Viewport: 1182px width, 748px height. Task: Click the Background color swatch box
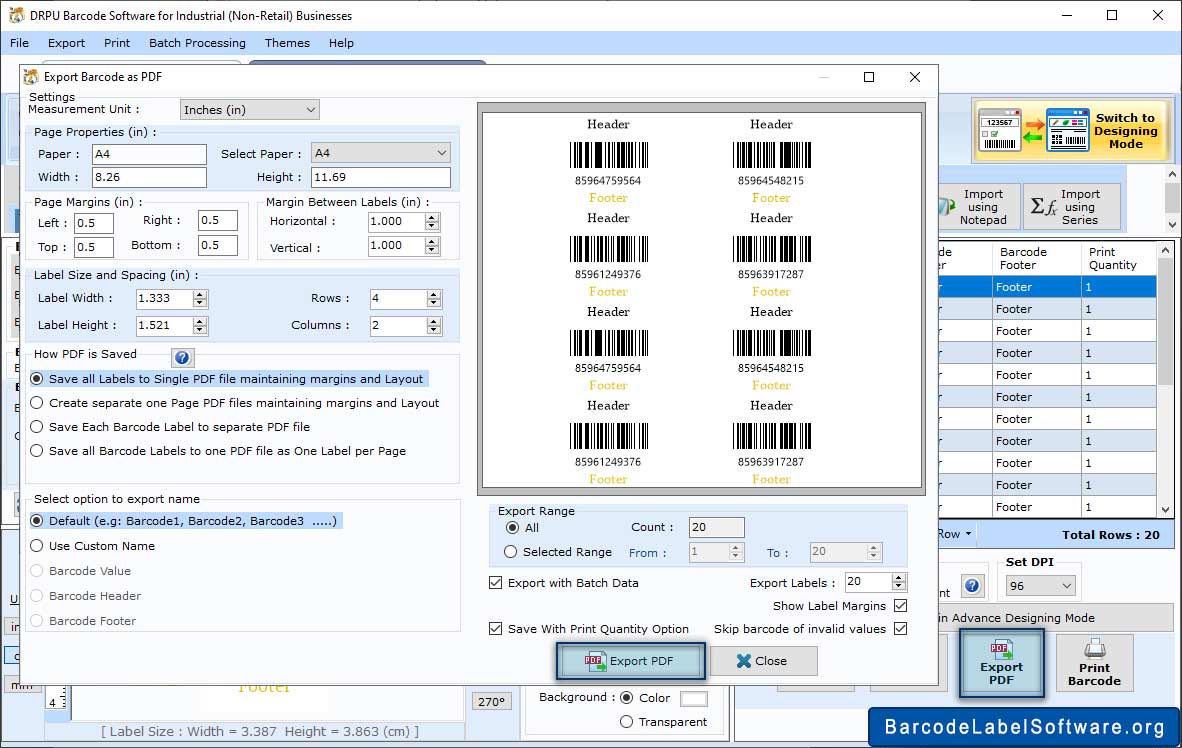694,699
